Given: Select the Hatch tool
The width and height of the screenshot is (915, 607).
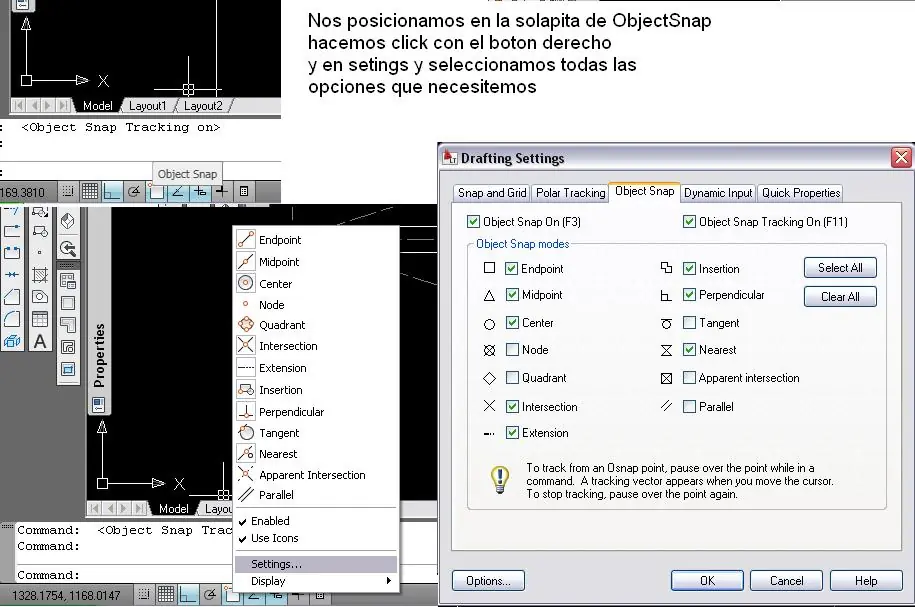Looking at the screenshot, I should coord(40,274).
